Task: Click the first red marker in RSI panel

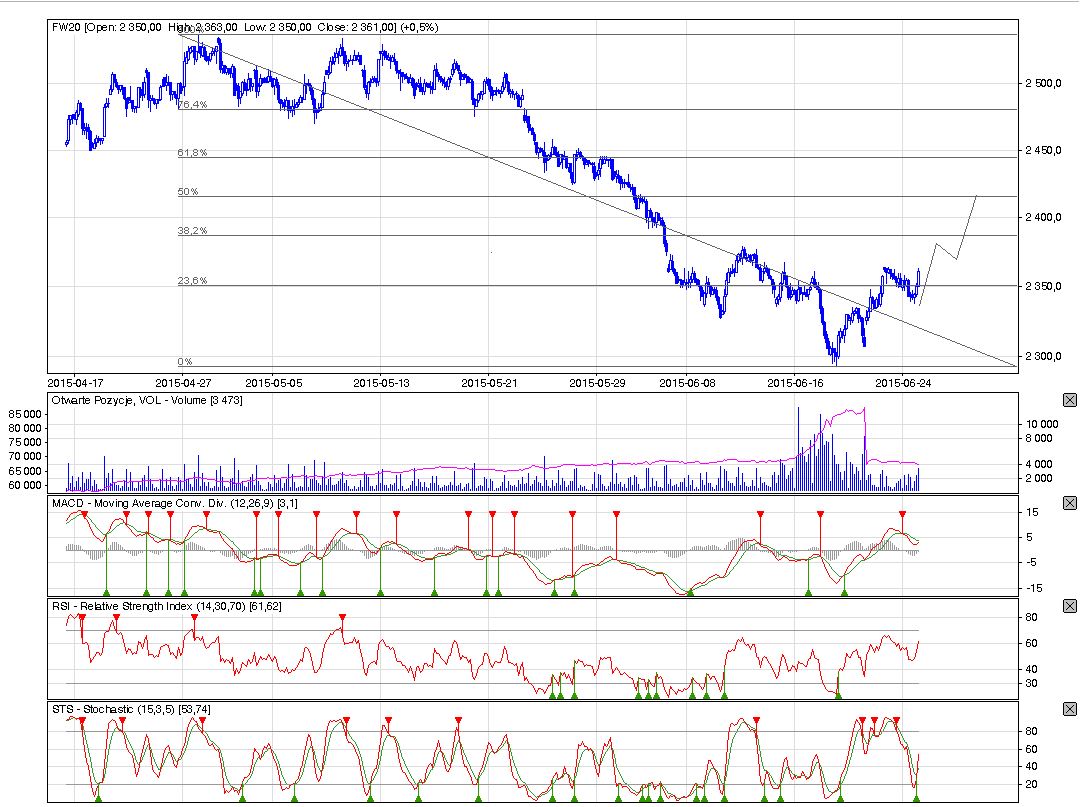Action: click(82, 618)
